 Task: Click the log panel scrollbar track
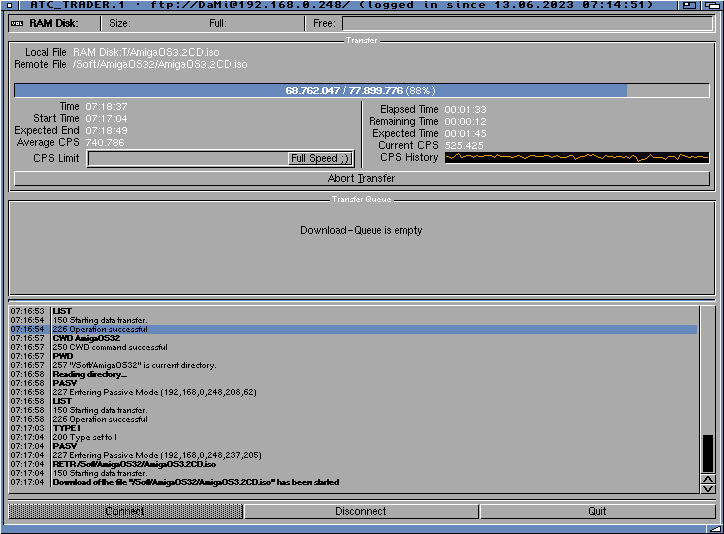[x=708, y=370]
